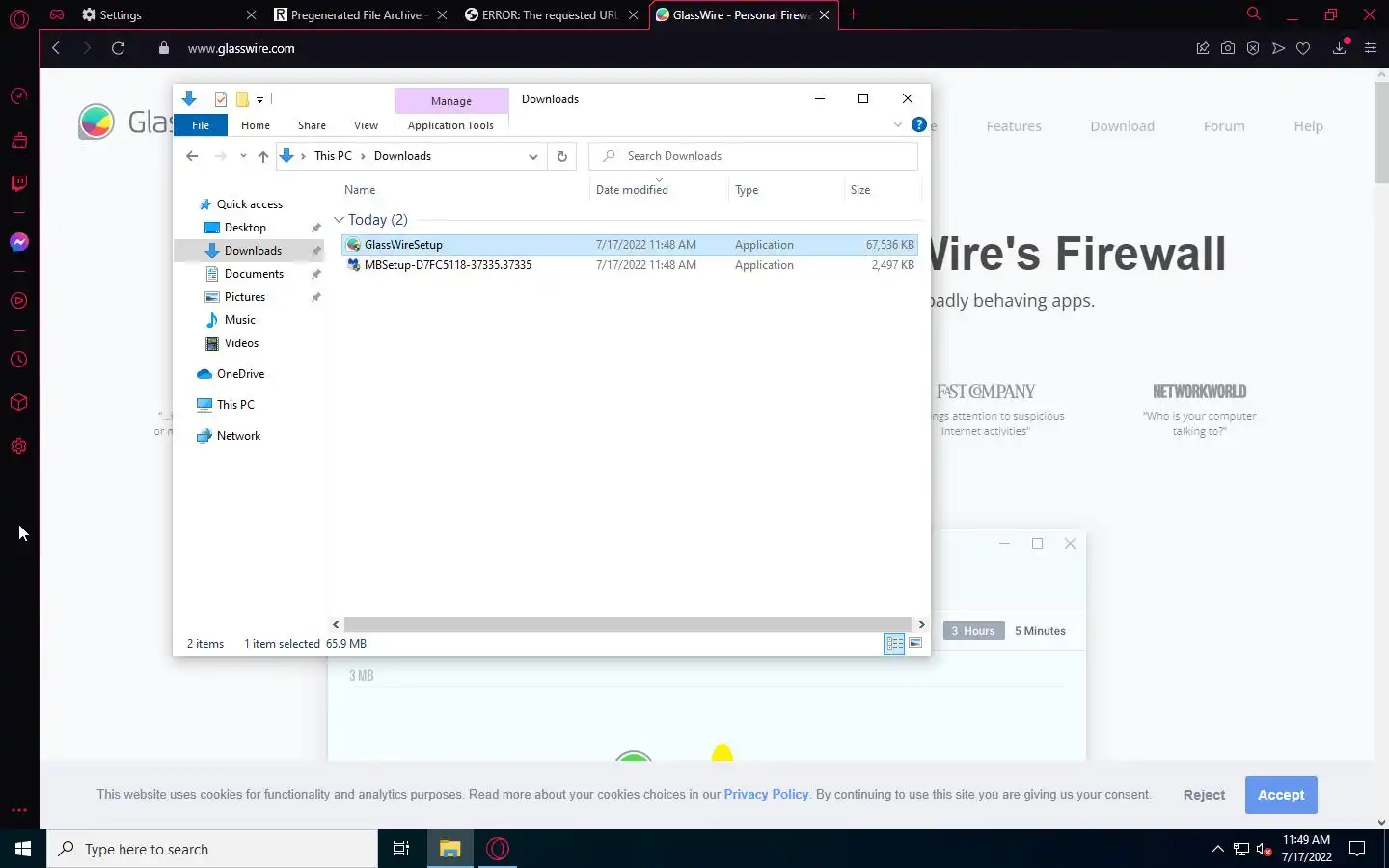Click the site security lock icon

[x=163, y=48]
